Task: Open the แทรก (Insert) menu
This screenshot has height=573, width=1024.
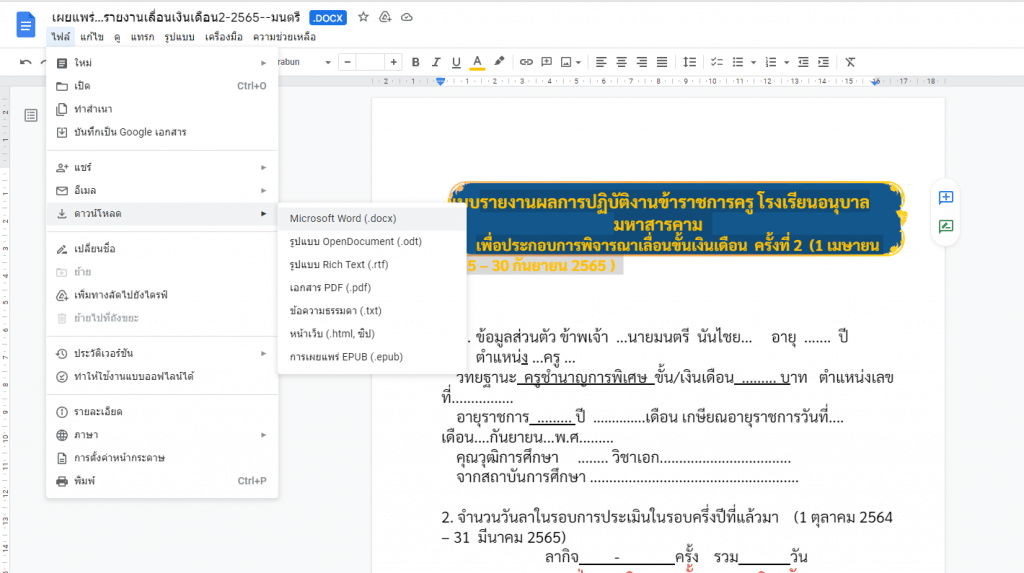Action: [142, 37]
